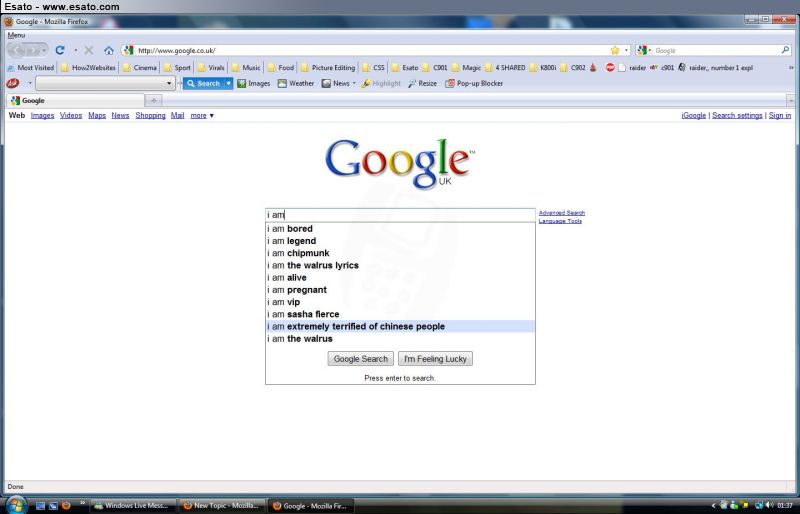Open the Videos link on Google
The width and height of the screenshot is (800, 514).
(x=71, y=115)
